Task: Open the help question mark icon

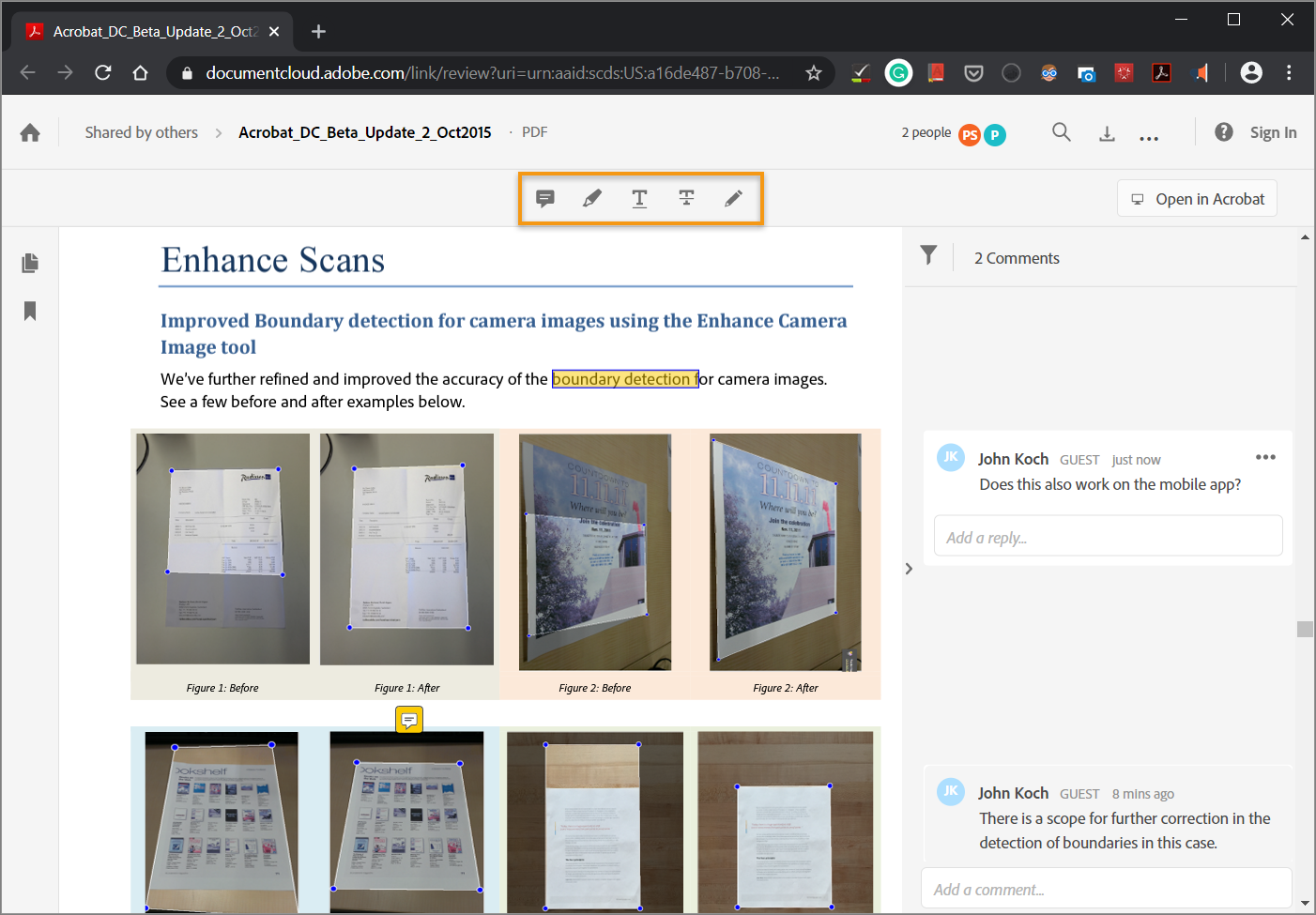Action: pyautogui.click(x=1224, y=131)
